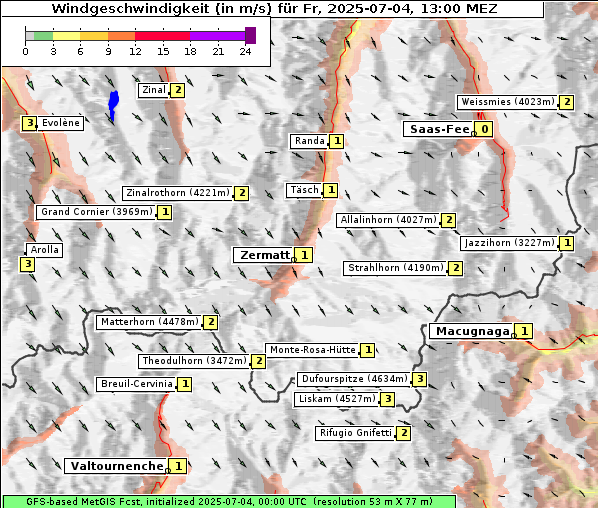Click the Täsch village label
This screenshot has width=598, height=508.
(304, 190)
